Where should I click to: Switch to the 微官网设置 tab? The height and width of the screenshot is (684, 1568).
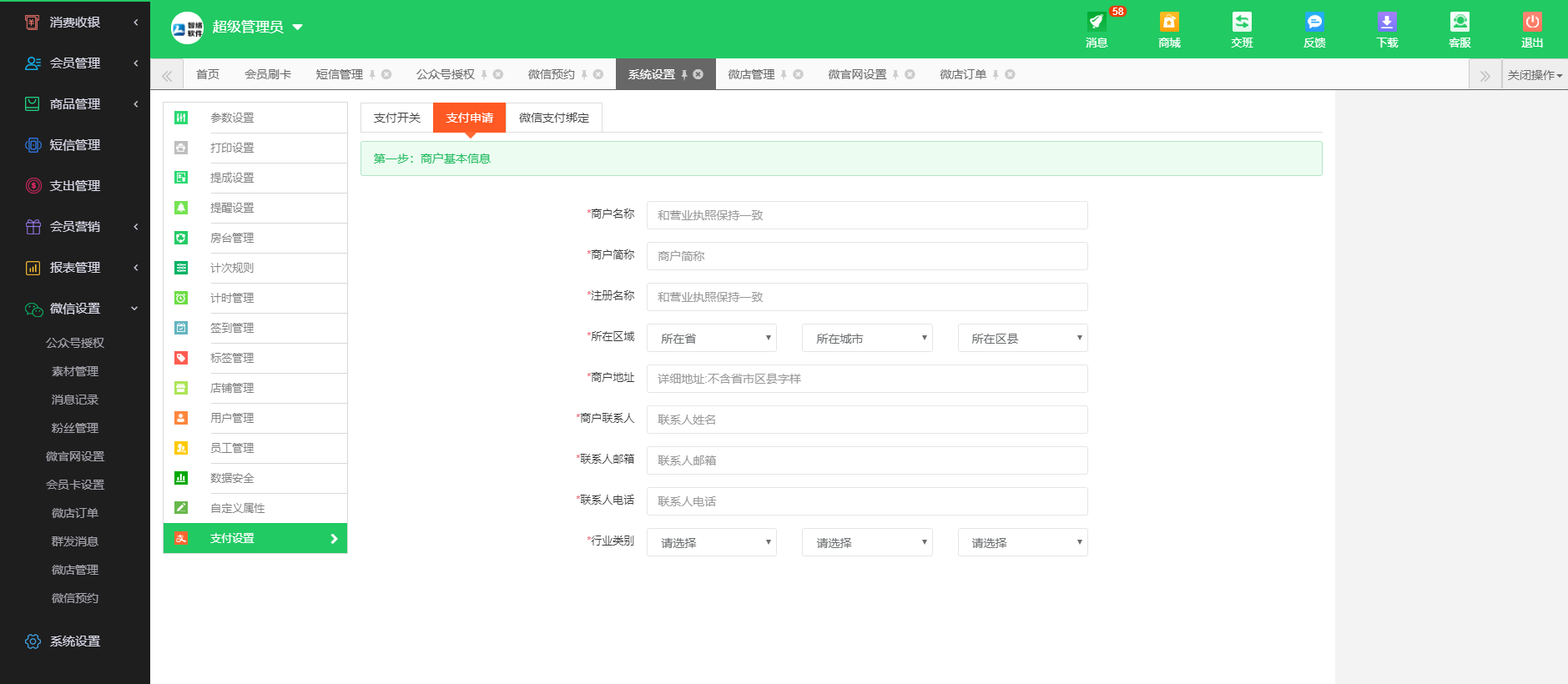[x=857, y=74]
